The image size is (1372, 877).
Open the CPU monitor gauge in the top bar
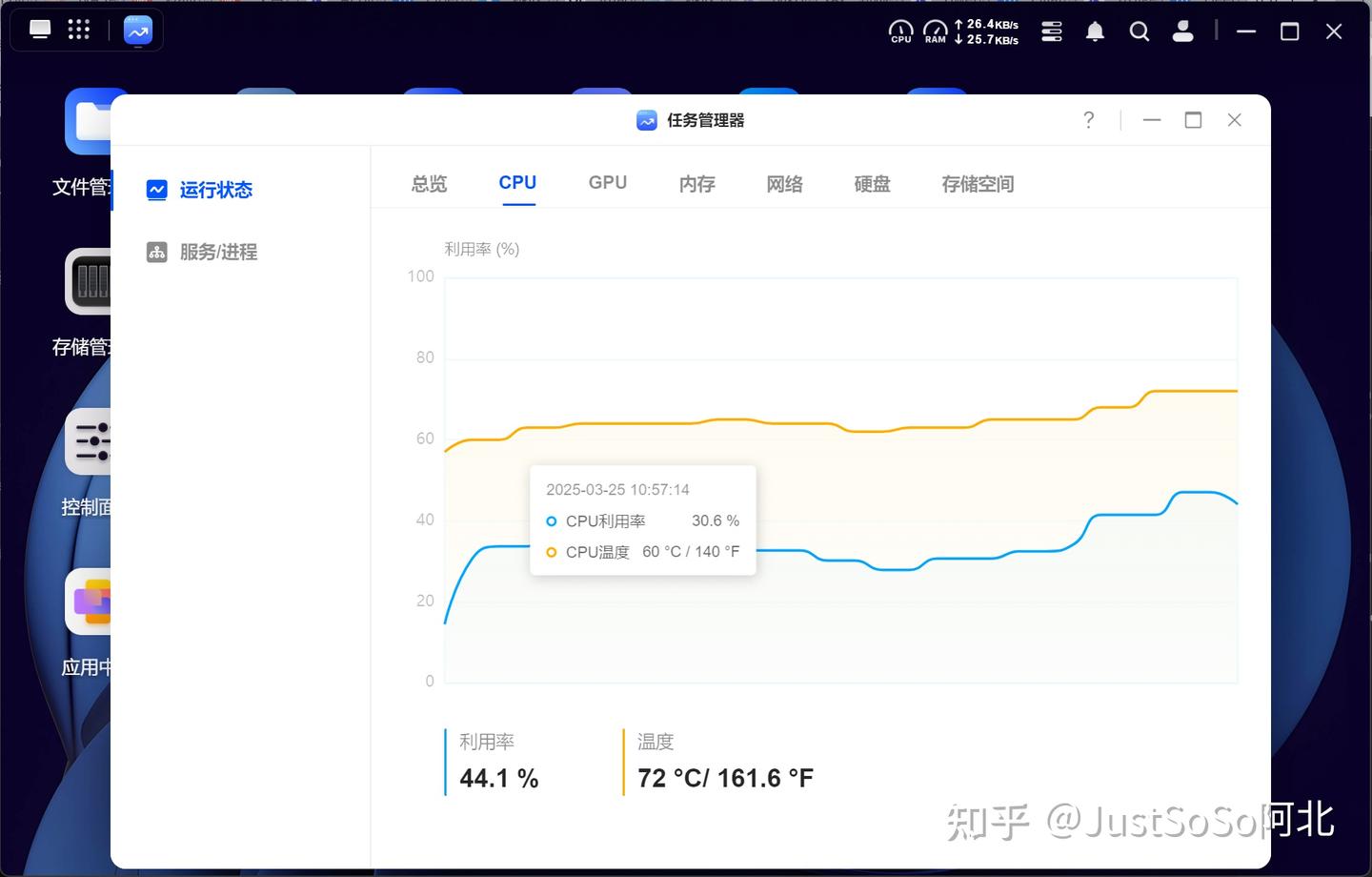(900, 31)
